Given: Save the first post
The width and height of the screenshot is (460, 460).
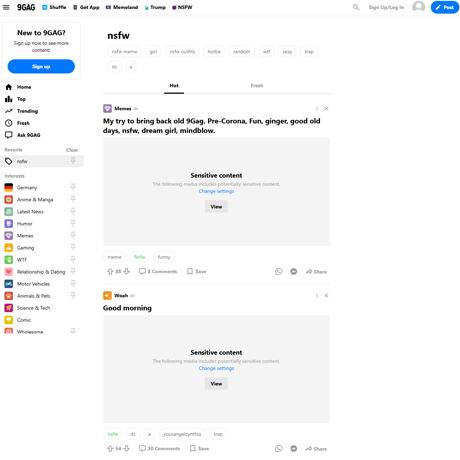Looking at the screenshot, I should (x=197, y=271).
